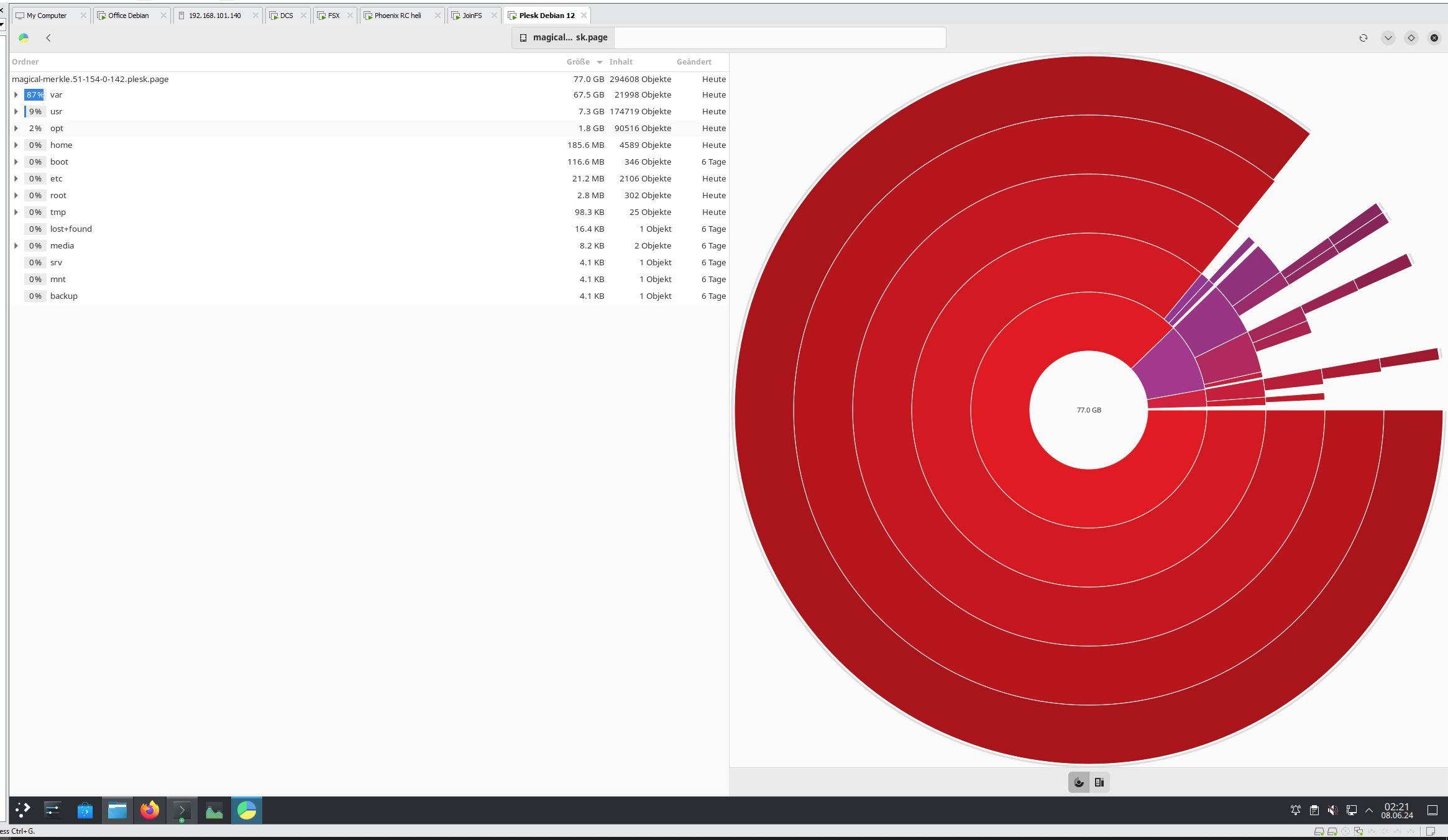Expand the opt folder

coord(16,129)
